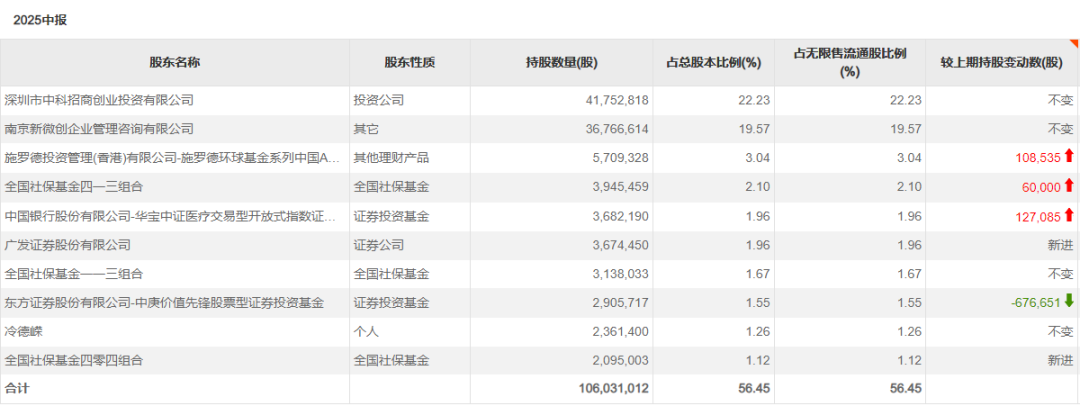This screenshot has width=1080, height=406.
Task: Click the holding quantity 3,945,459
Action: click(x=619, y=187)
